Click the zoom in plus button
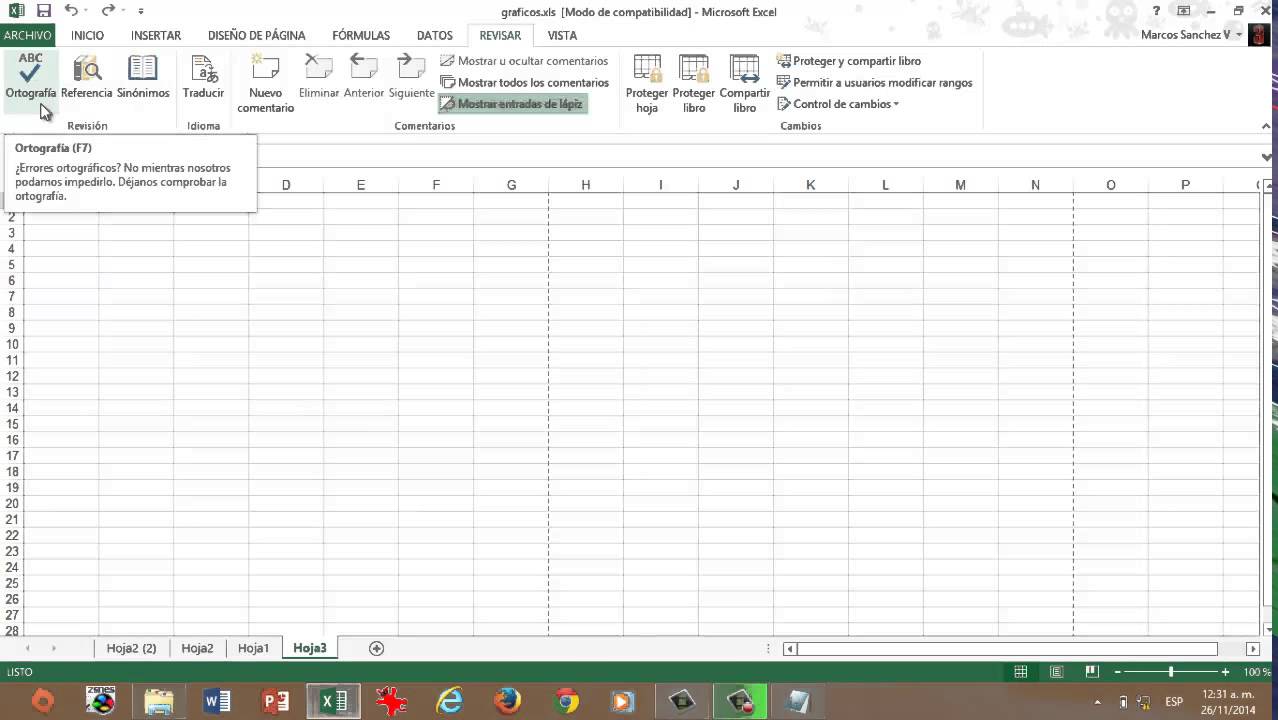The width and height of the screenshot is (1278, 720). (x=1225, y=672)
